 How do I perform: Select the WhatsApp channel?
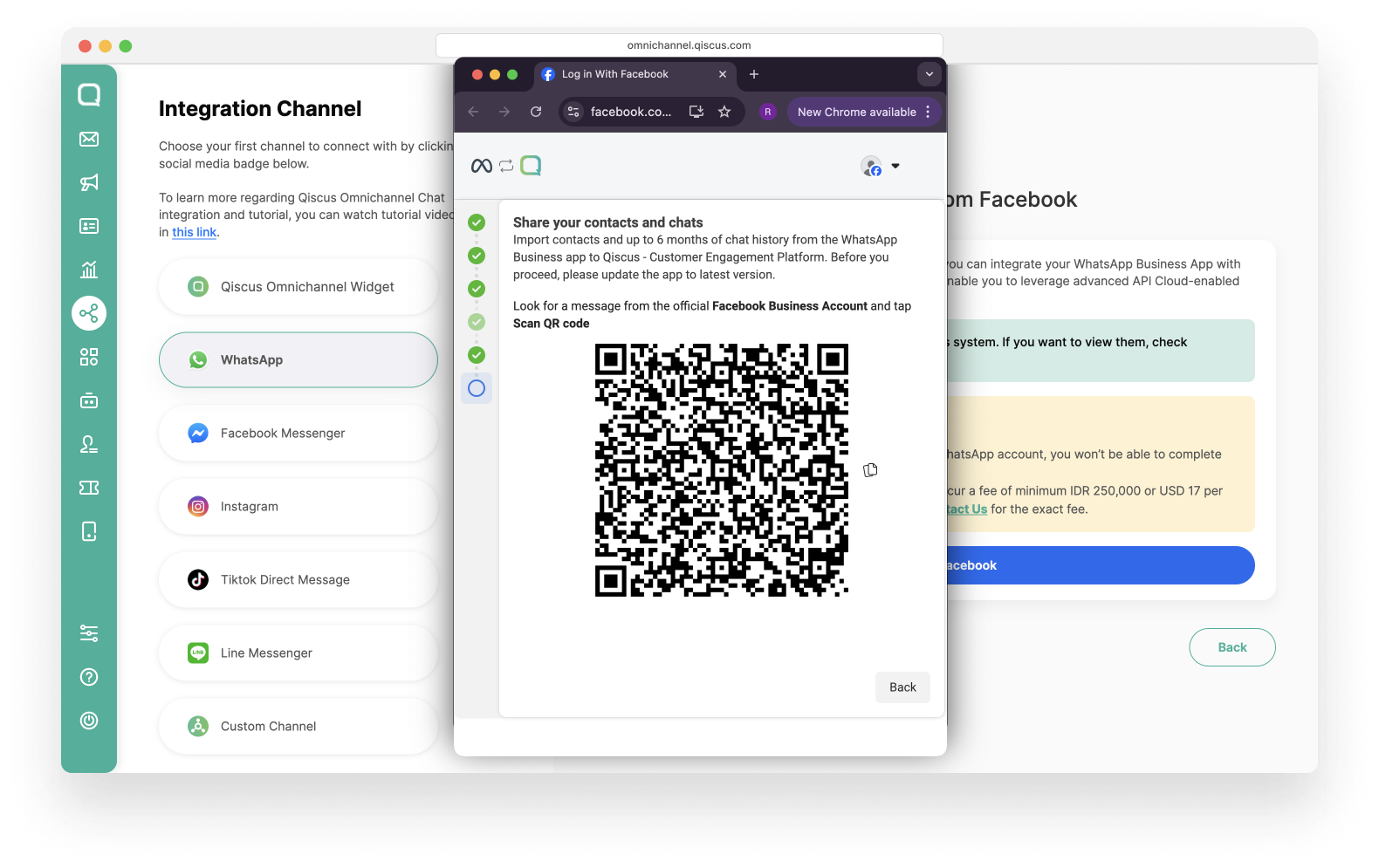298,360
